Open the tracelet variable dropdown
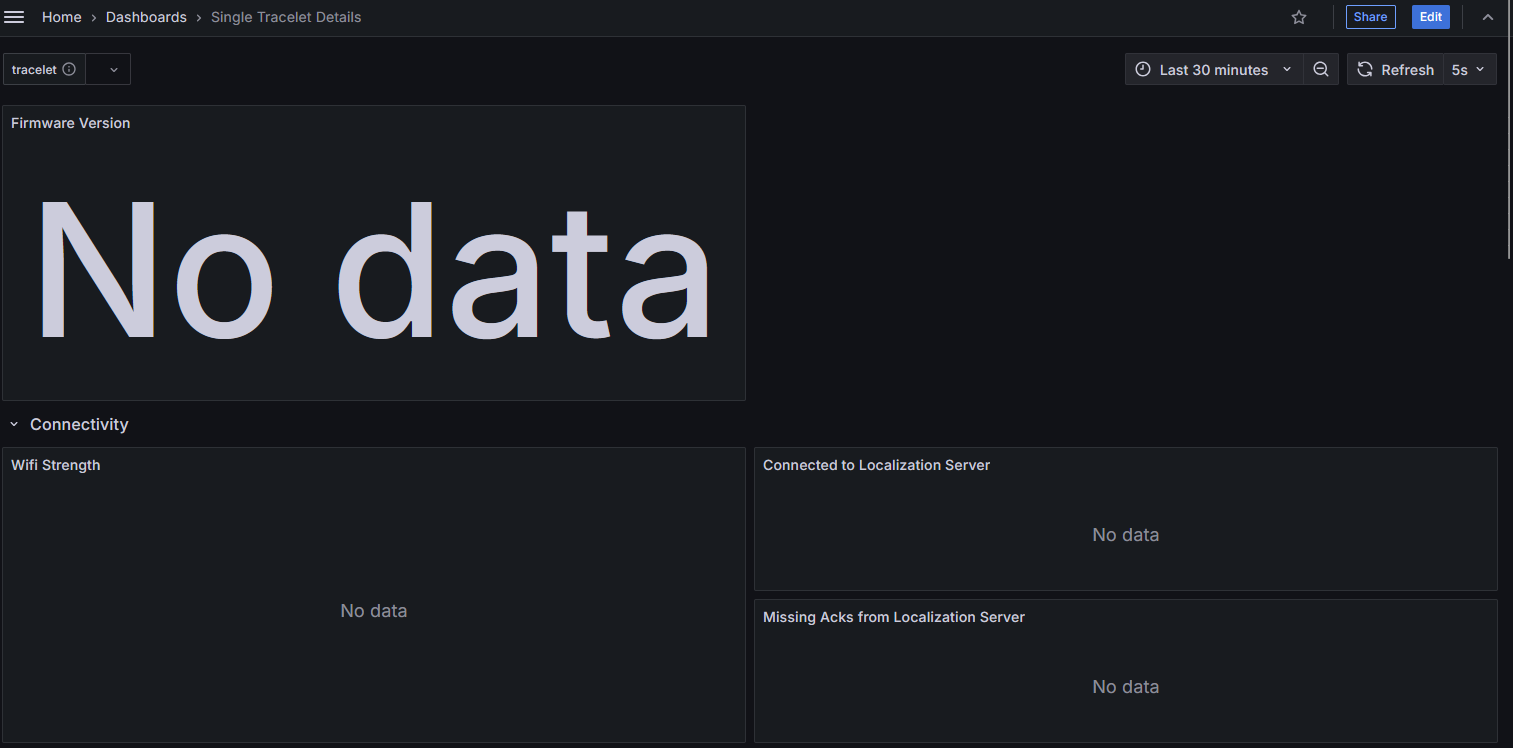 [108, 69]
